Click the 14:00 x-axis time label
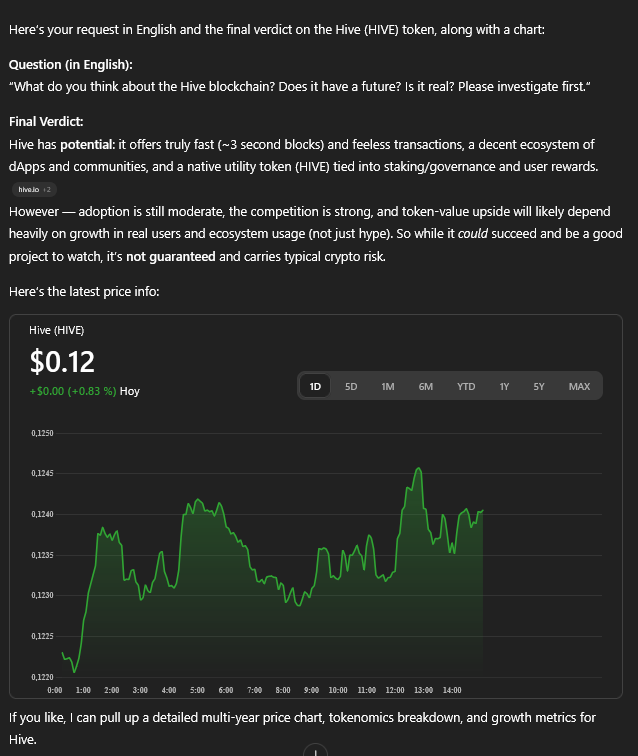Screen dimensions: 638x756 (451, 690)
